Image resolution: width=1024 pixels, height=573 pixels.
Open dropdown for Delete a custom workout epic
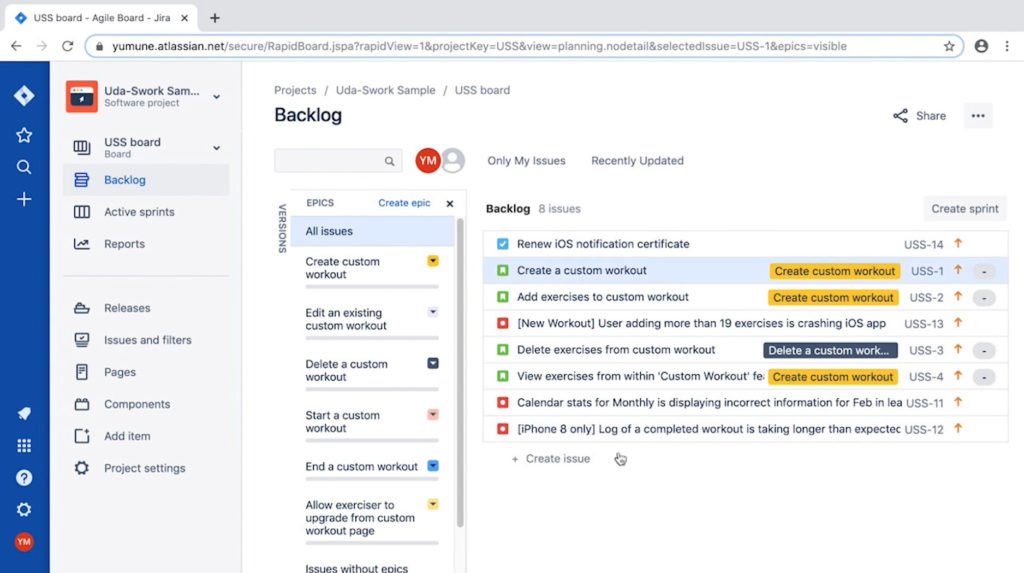tap(433, 363)
